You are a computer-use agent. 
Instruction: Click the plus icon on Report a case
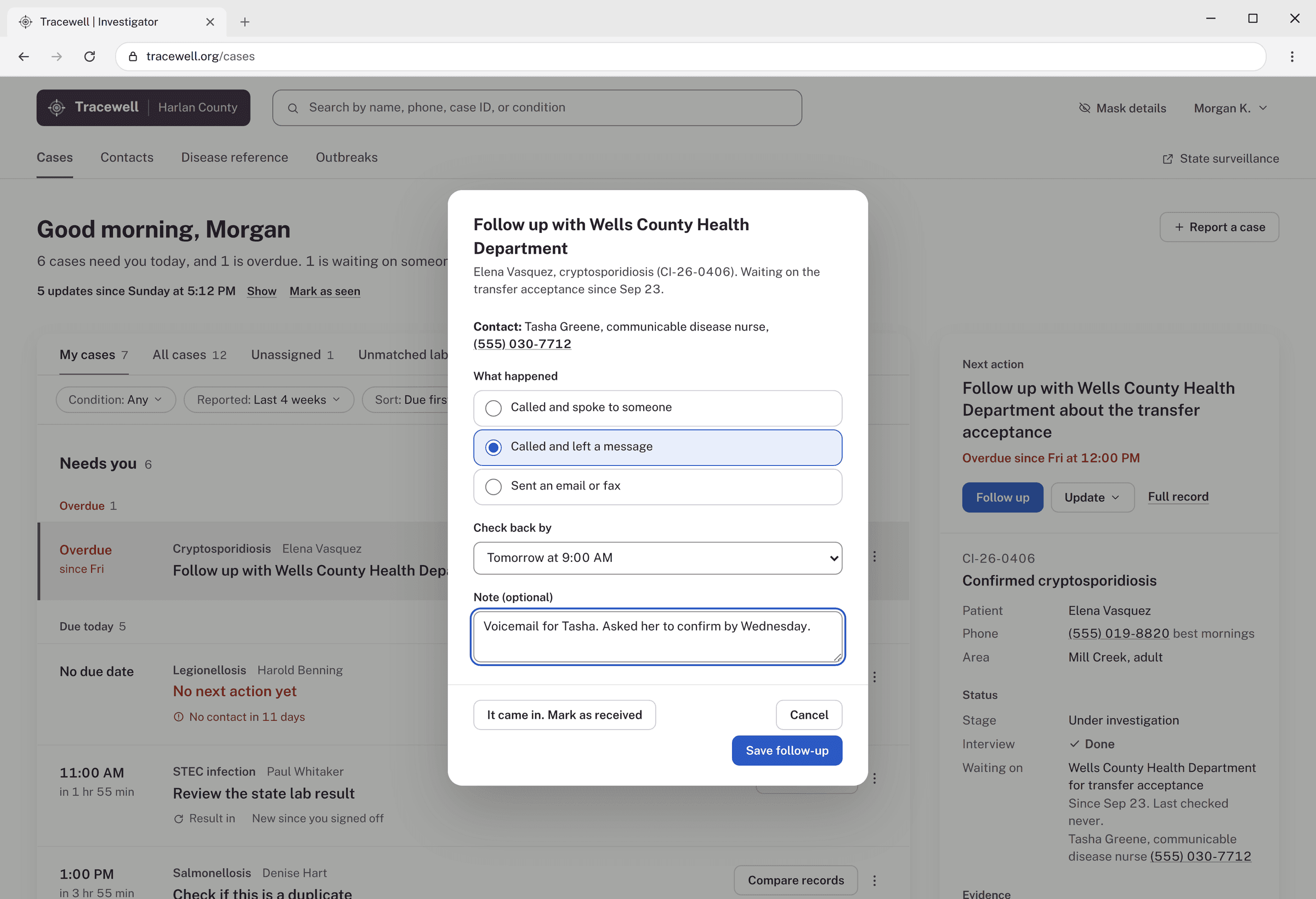click(1179, 227)
